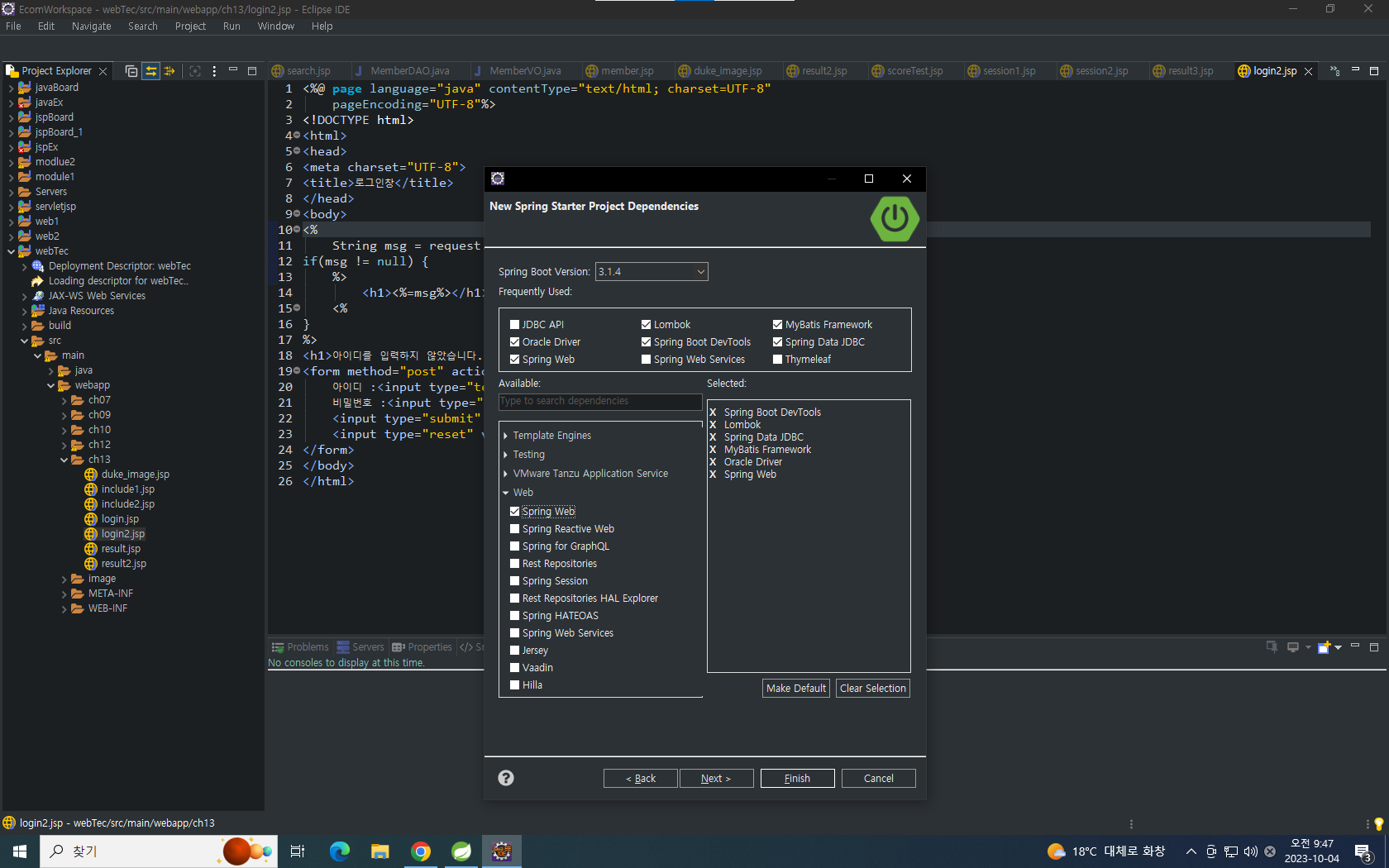The height and width of the screenshot is (868, 1389).
Task: Click the Windows taskbar search box
Action: [157, 851]
